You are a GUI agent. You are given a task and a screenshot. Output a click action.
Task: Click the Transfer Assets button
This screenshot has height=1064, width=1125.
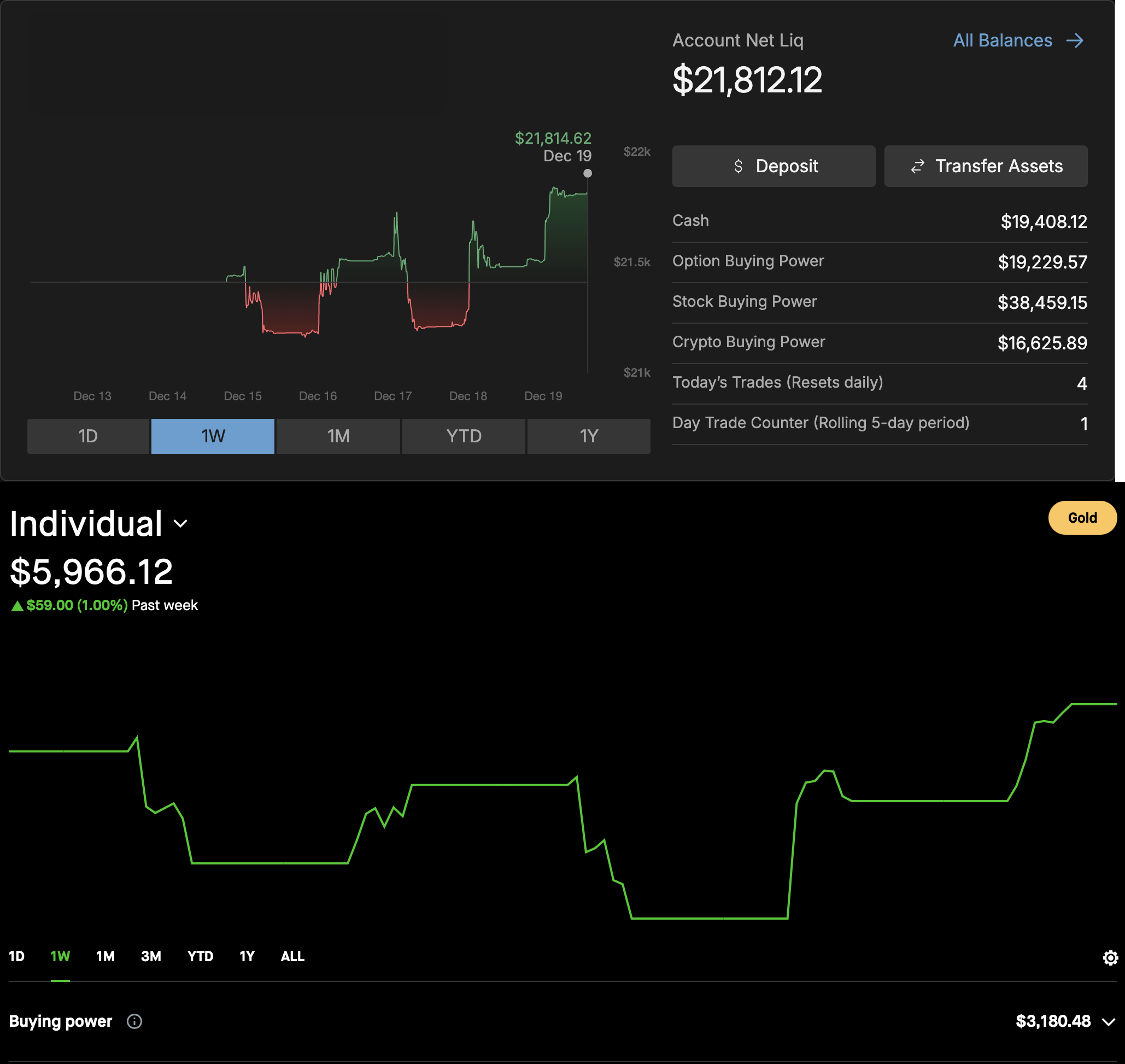(986, 166)
